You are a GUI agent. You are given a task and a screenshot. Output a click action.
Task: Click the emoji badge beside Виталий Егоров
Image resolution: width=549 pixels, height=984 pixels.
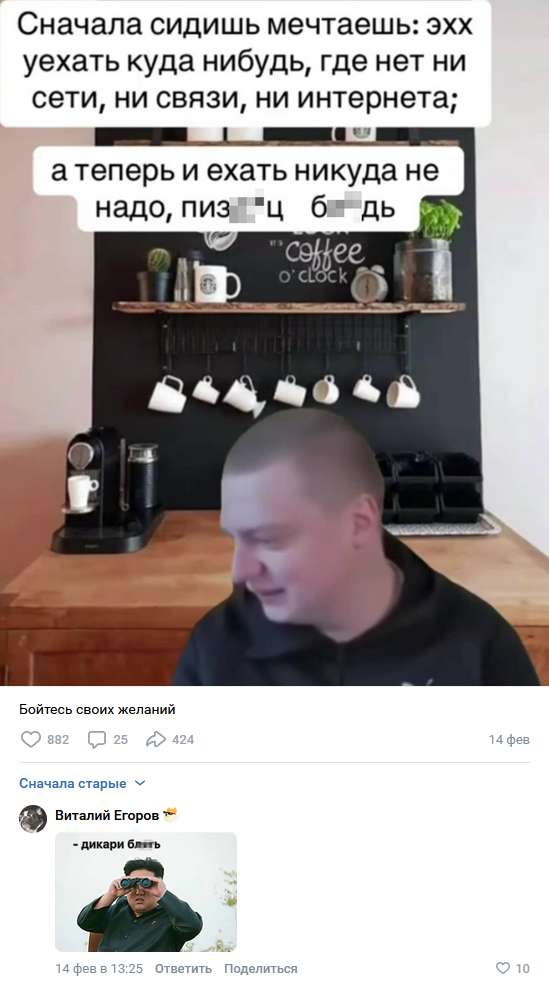pyautogui.click(x=170, y=815)
